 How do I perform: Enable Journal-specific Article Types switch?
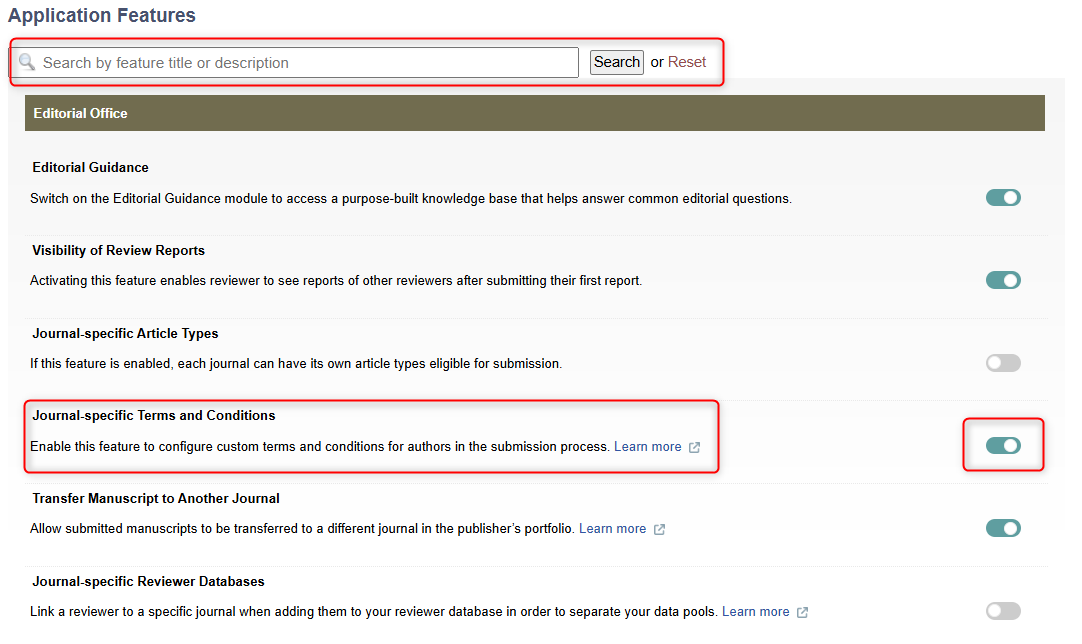click(x=1003, y=363)
